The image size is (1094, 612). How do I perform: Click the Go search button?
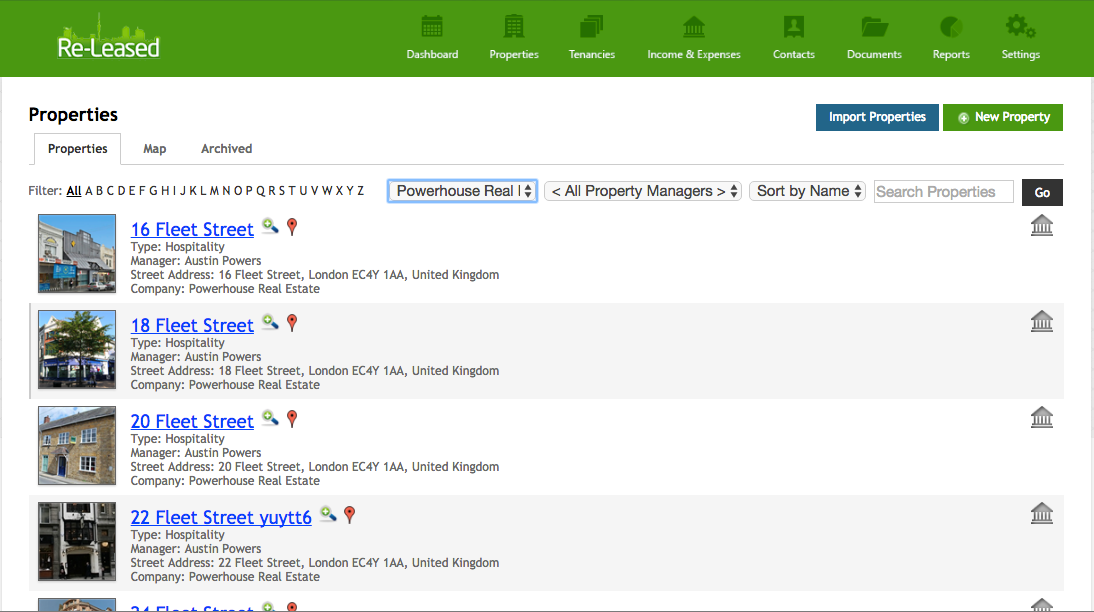coord(1042,193)
